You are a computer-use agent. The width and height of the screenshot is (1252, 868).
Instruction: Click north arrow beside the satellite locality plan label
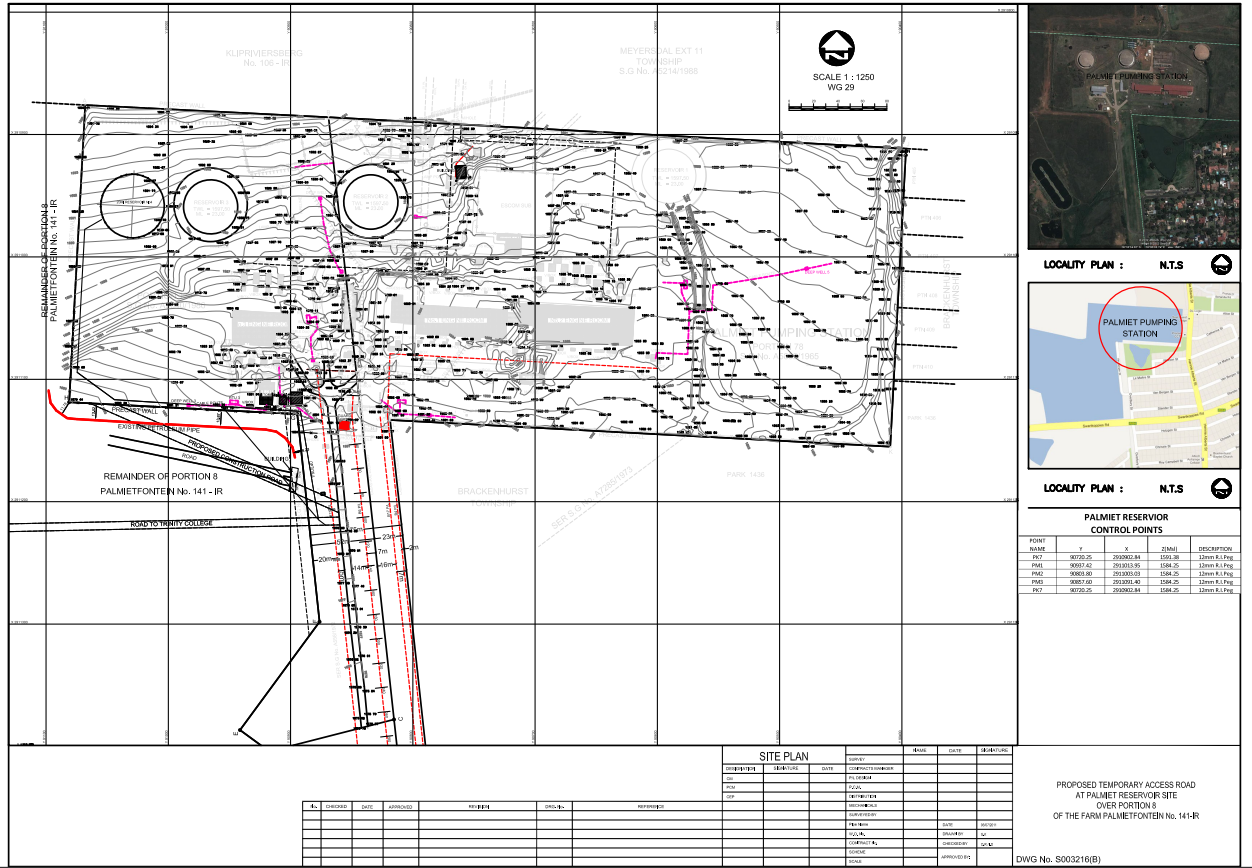1219,265
